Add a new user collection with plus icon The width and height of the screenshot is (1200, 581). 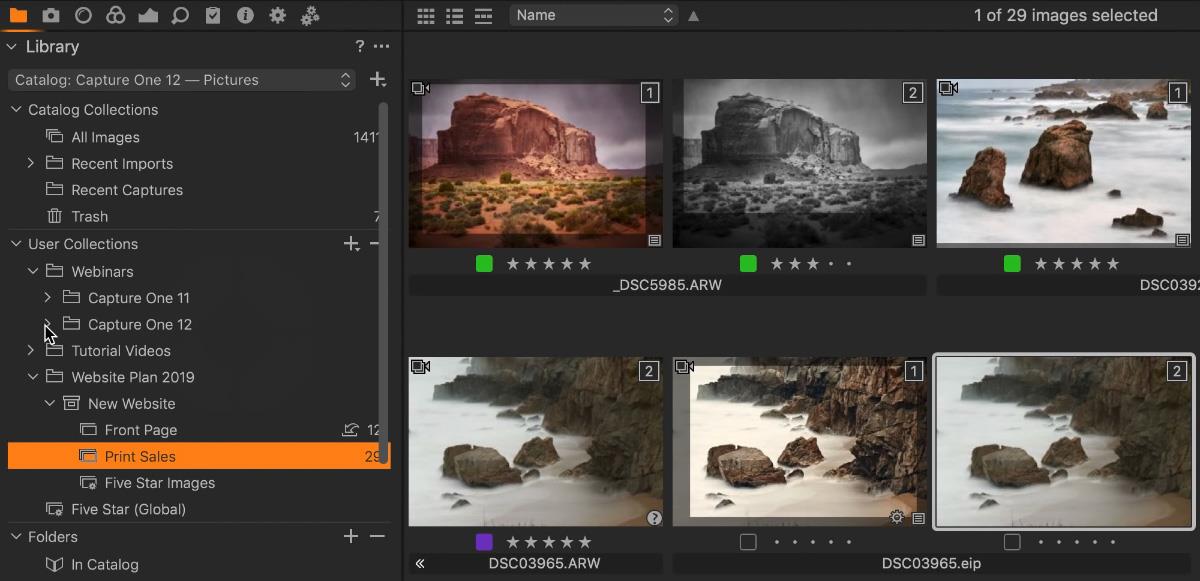[x=351, y=244]
